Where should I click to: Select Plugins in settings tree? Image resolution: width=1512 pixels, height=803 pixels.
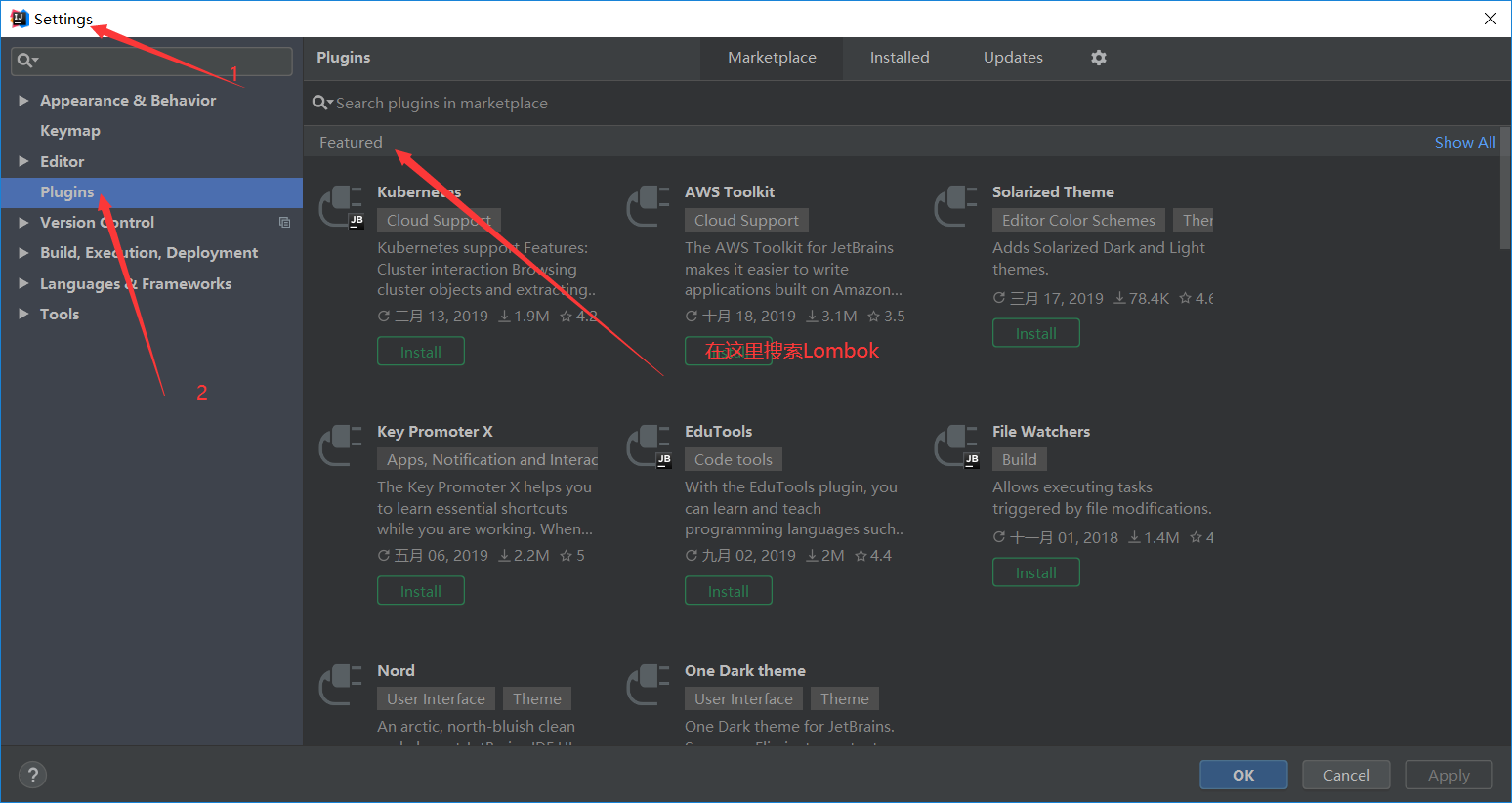click(x=151, y=192)
